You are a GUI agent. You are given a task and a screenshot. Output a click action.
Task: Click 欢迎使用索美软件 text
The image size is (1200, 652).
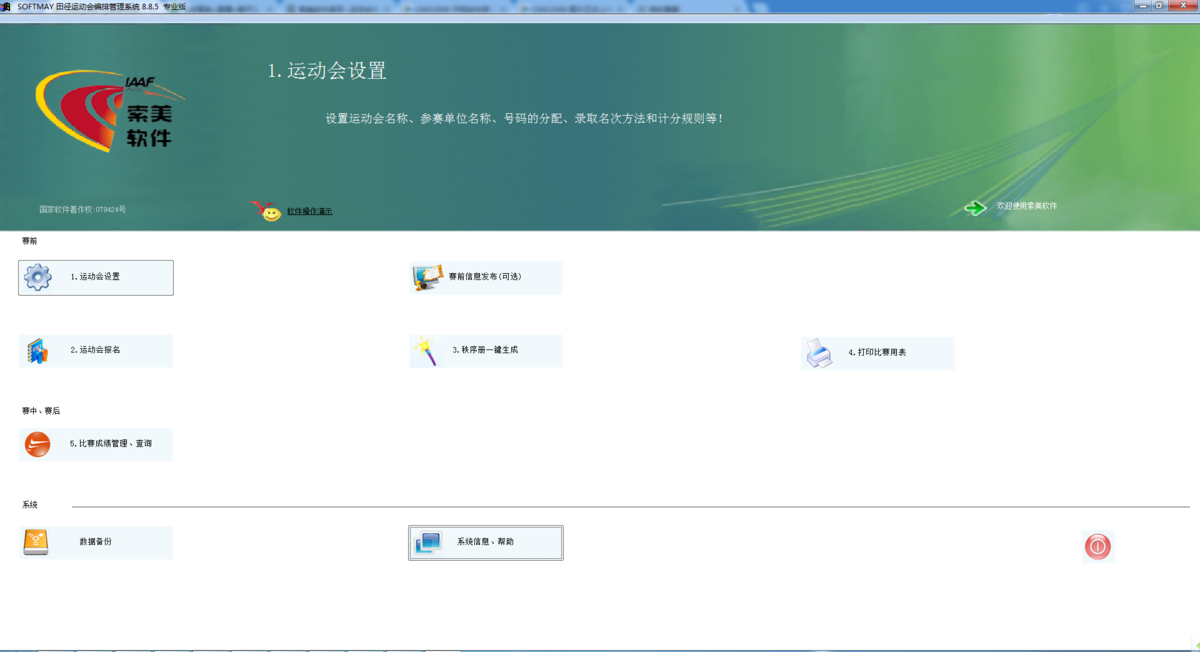[x=1027, y=206]
